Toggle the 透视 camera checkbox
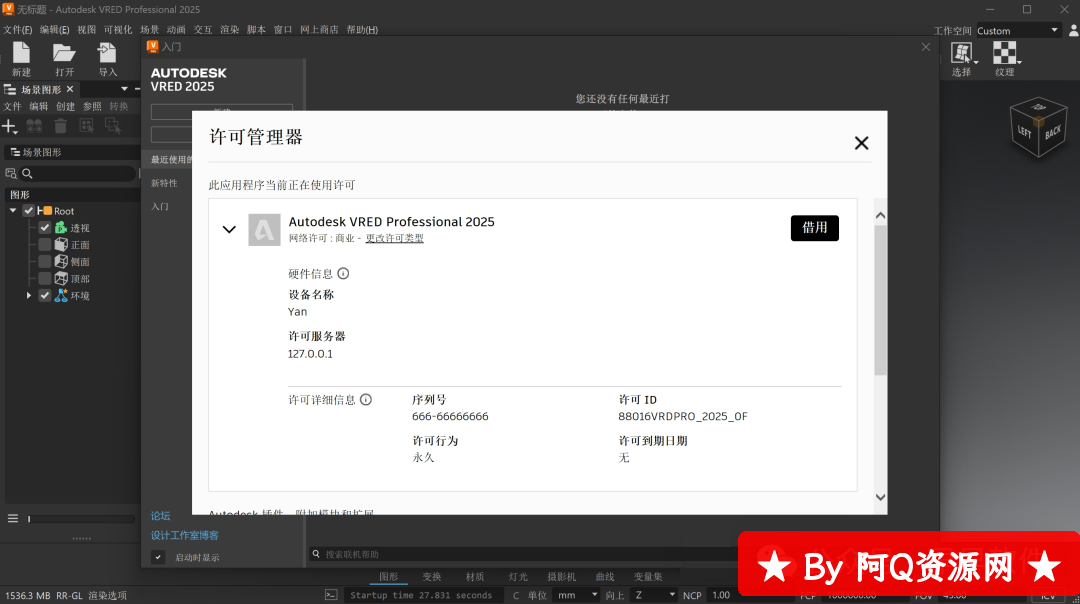The height and width of the screenshot is (604, 1080). click(45, 227)
